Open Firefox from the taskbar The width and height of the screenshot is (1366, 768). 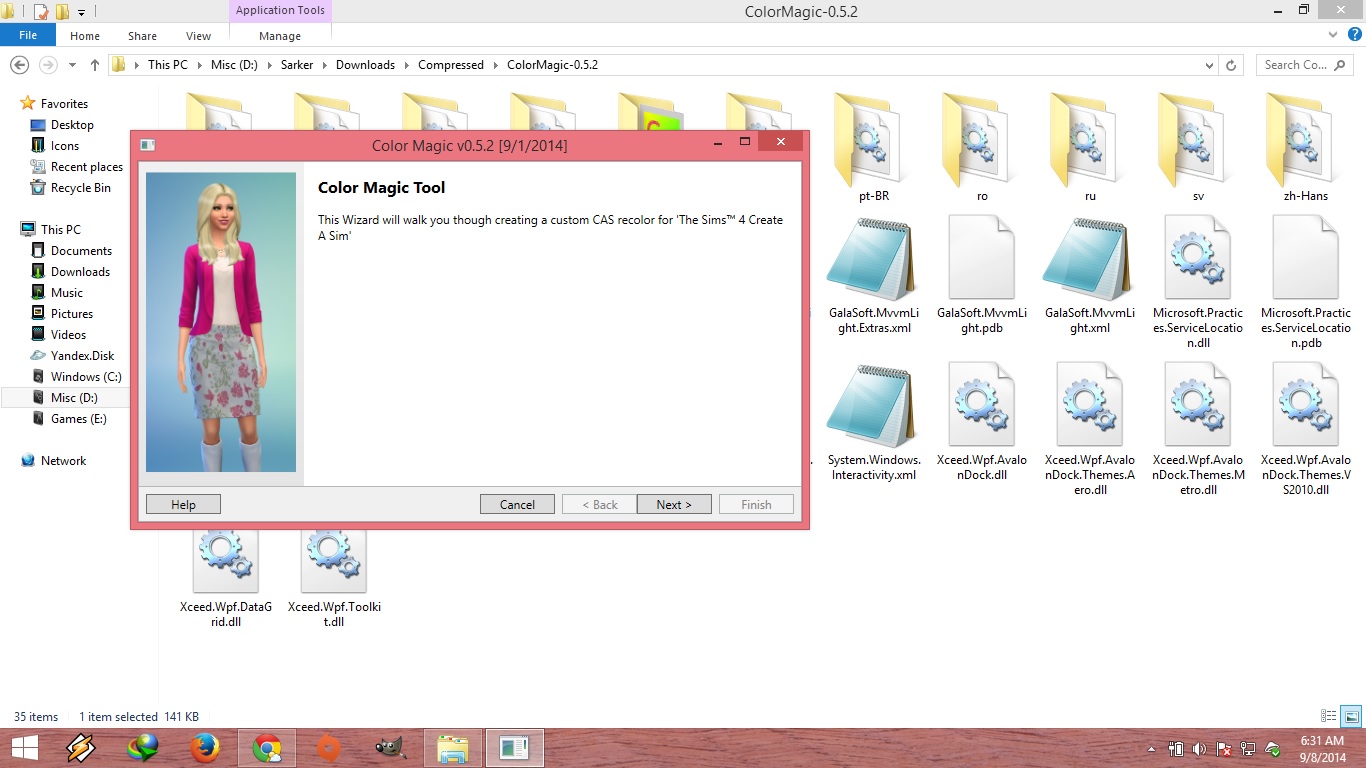205,748
